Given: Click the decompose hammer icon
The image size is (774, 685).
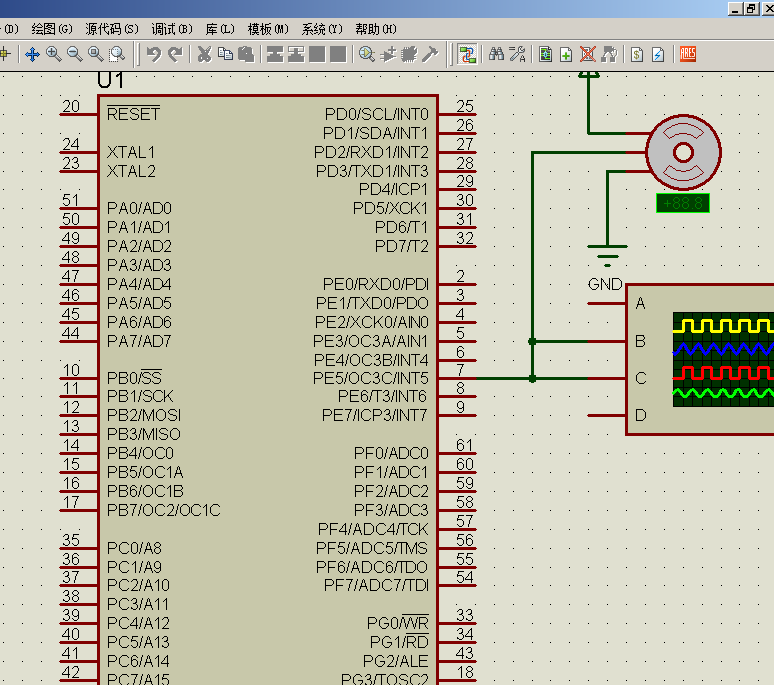Looking at the screenshot, I should (430, 54).
